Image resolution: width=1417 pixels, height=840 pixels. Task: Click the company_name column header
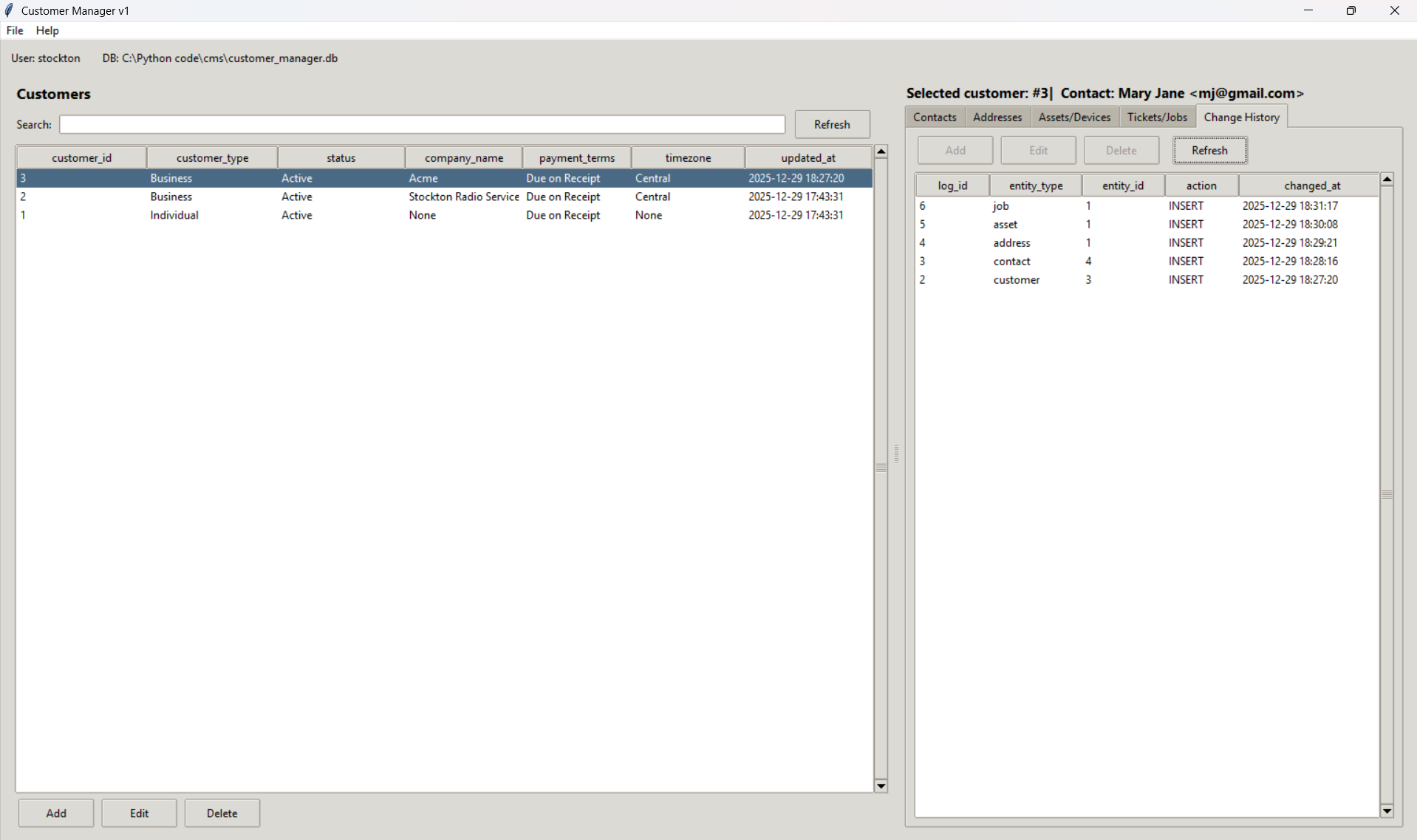coord(463,157)
